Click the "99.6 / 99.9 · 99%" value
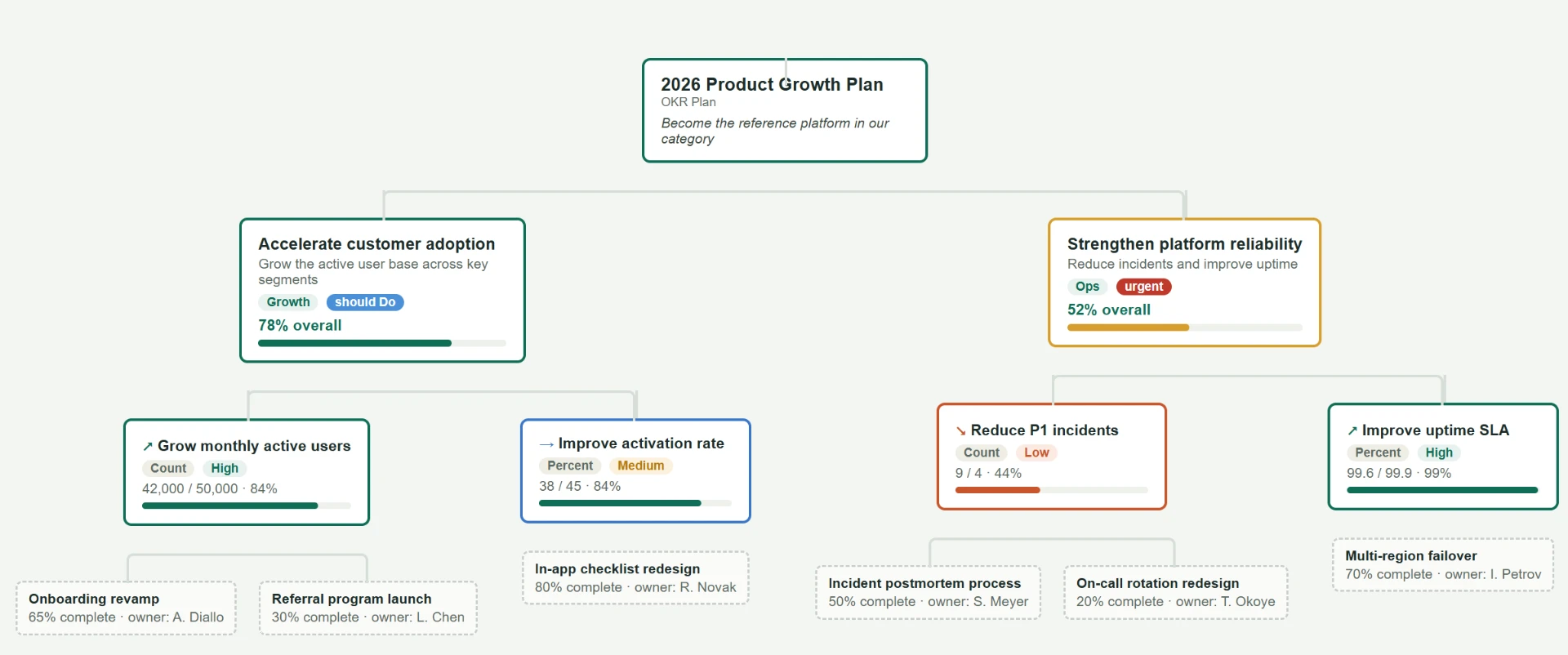The height and width of the screenshot is (655, 1568). click(1399, 474)
